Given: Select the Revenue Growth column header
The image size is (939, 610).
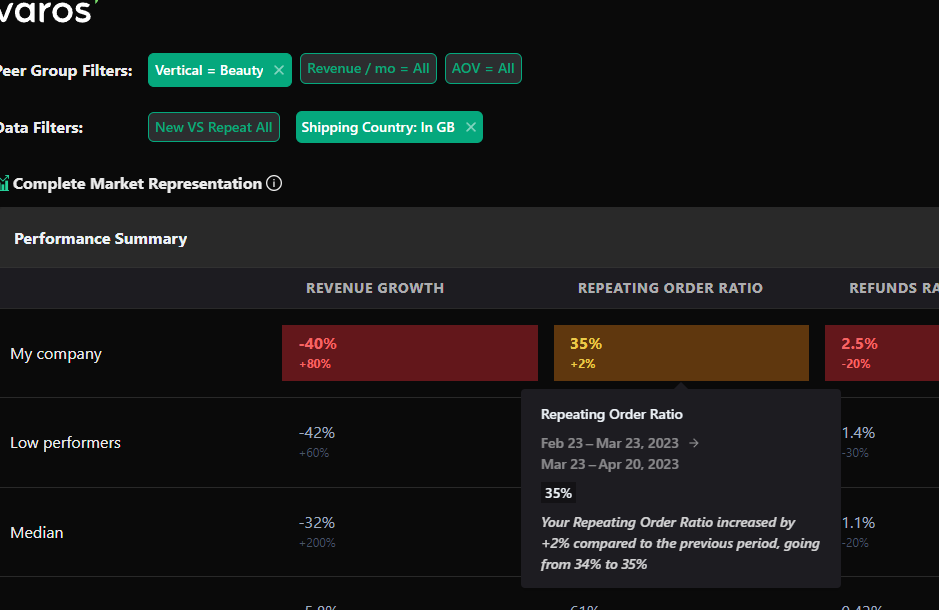Looking at the screenshot, I should tap(375, 288).
